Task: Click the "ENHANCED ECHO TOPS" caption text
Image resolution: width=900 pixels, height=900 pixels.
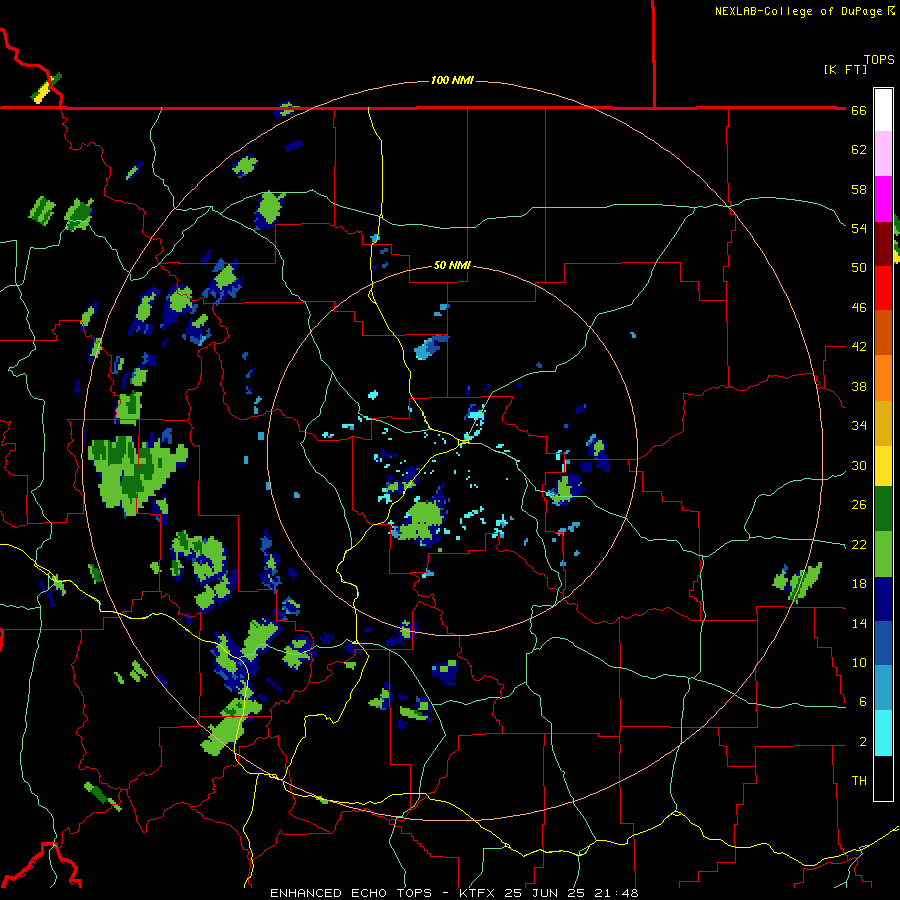Action: [x=350, y=893]
